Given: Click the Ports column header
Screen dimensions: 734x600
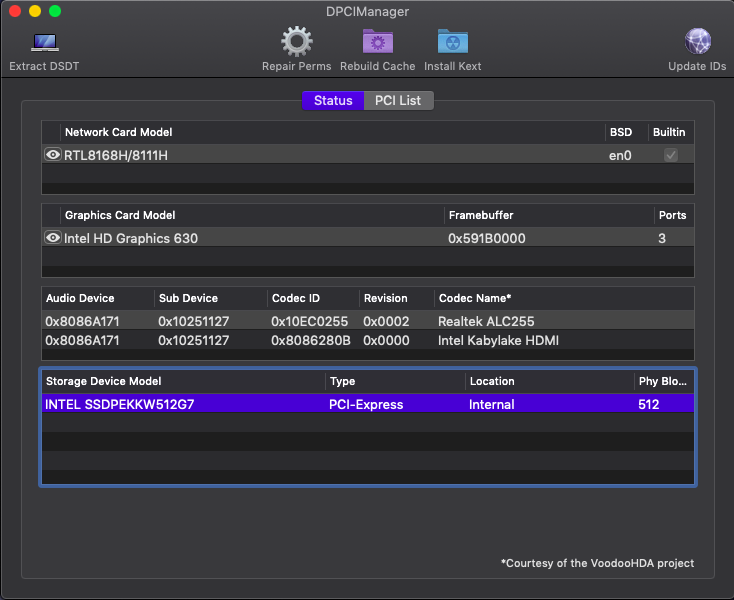Looking at the screenshot, I should pos(672,215).
